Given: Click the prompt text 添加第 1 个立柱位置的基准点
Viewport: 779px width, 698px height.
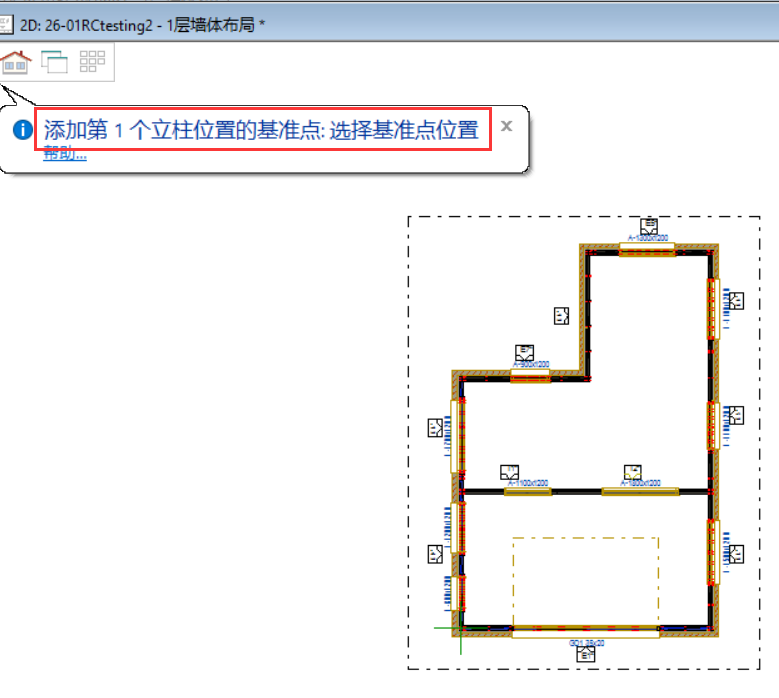Looking at the screenshot, I should click(x=184, y=130).
